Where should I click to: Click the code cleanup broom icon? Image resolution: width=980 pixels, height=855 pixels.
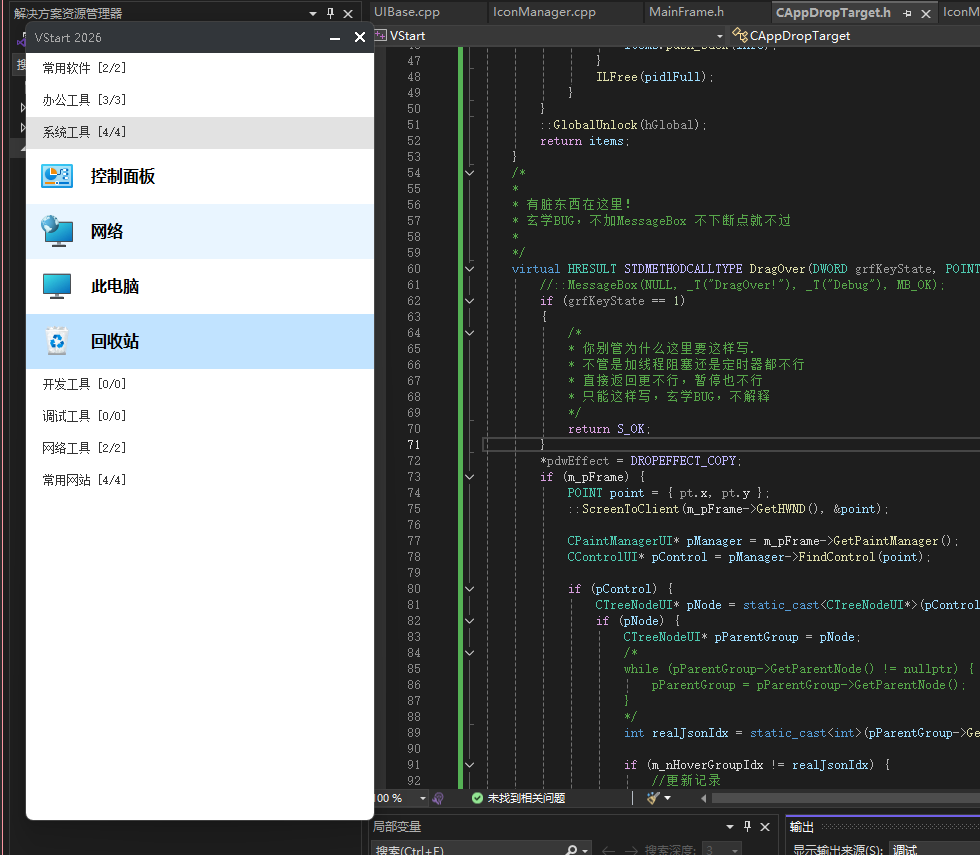pos(653,798)
